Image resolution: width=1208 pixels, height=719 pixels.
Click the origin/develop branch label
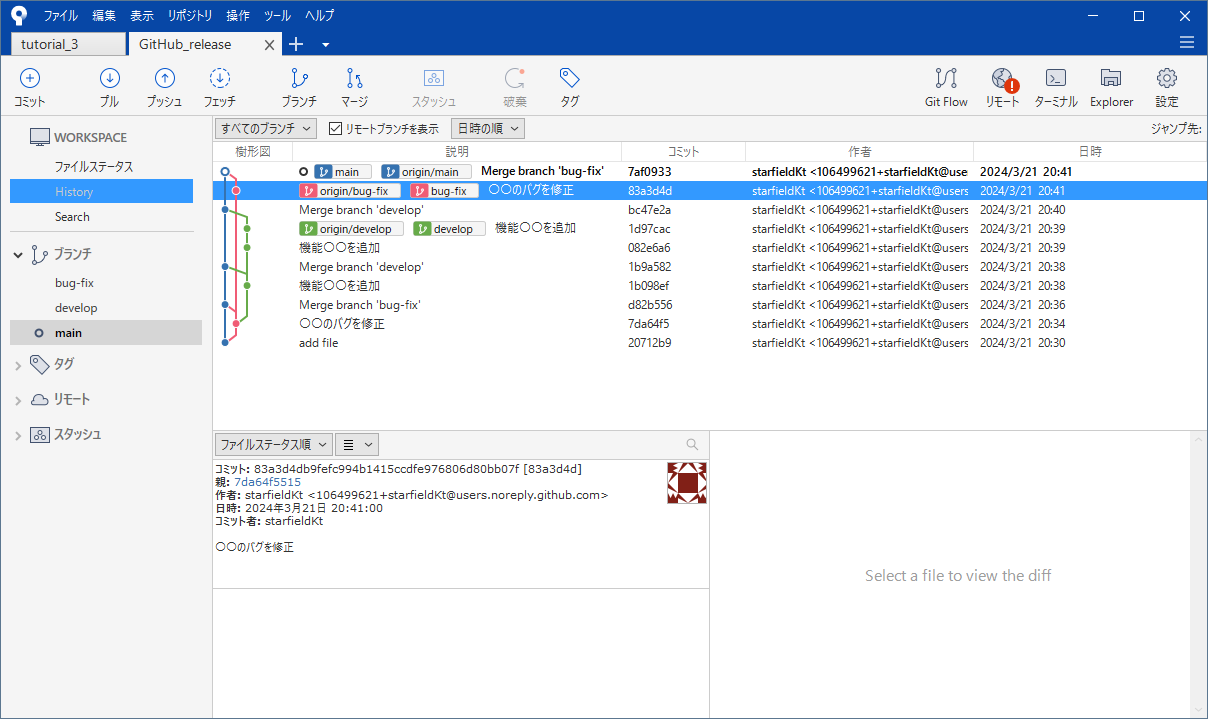351,229
